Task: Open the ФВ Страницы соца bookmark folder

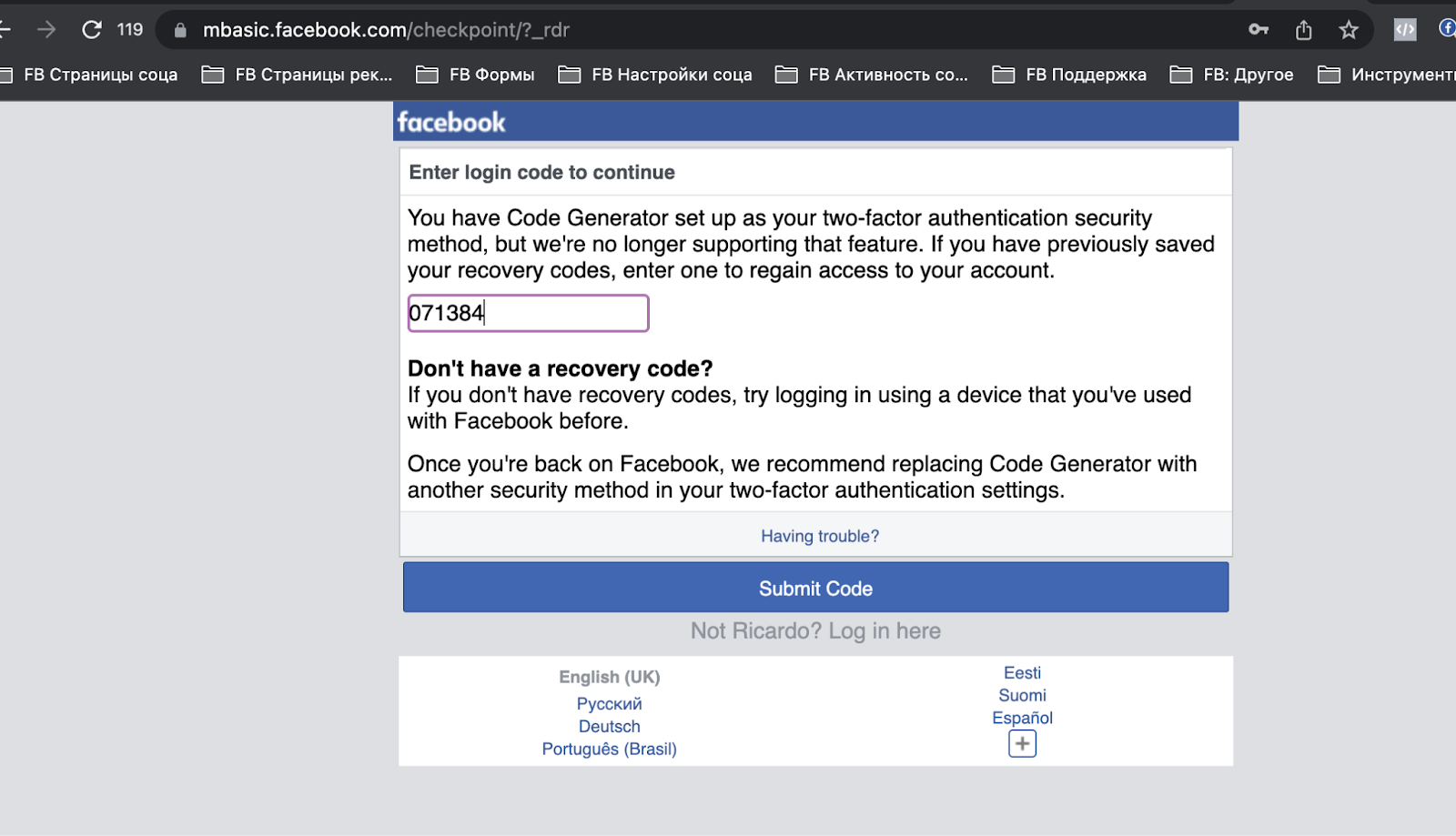Action: point(89,75)
